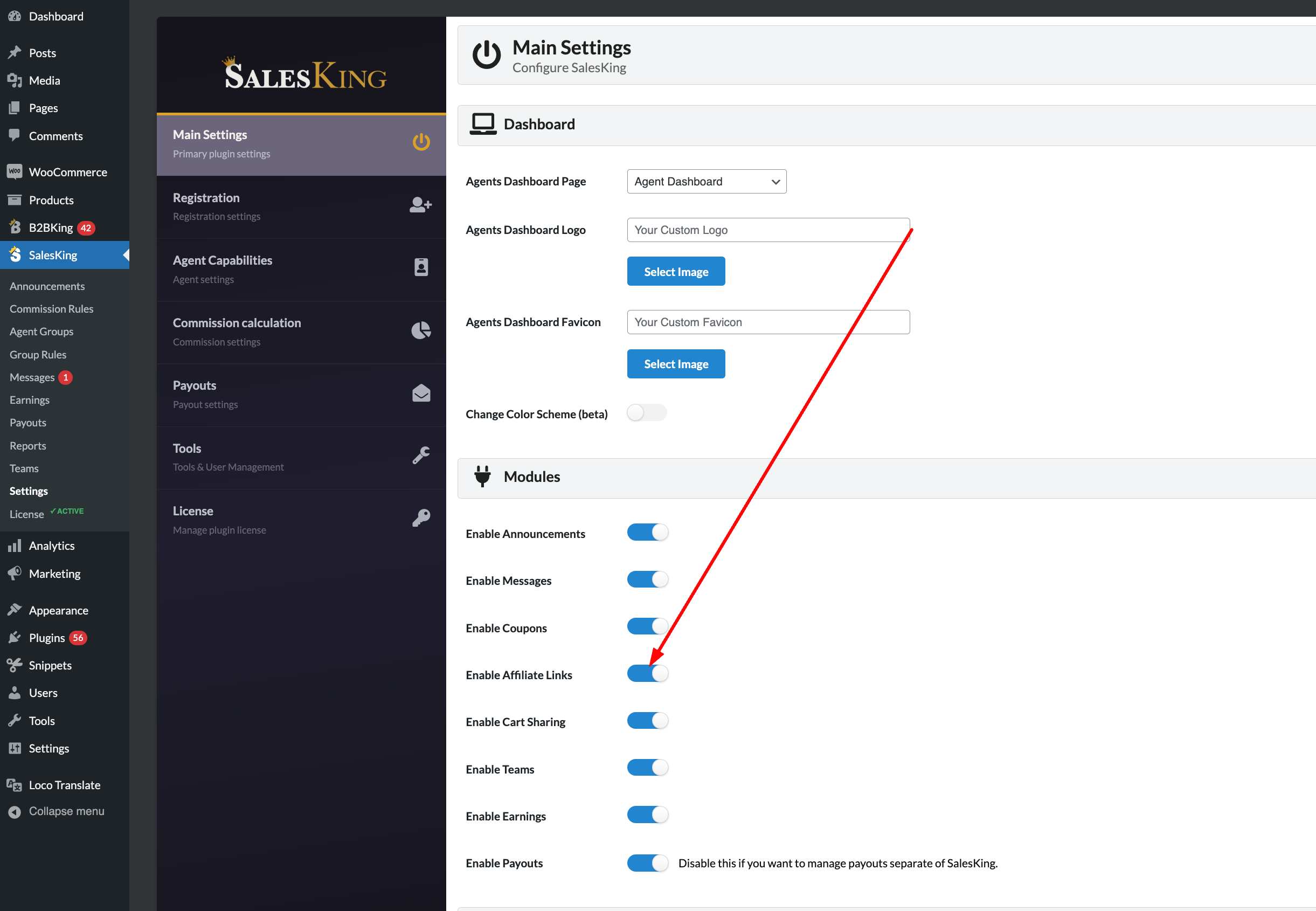
Task: Click the Dashboard gauge icon in sidebar
Action: [x=14, y=16]
